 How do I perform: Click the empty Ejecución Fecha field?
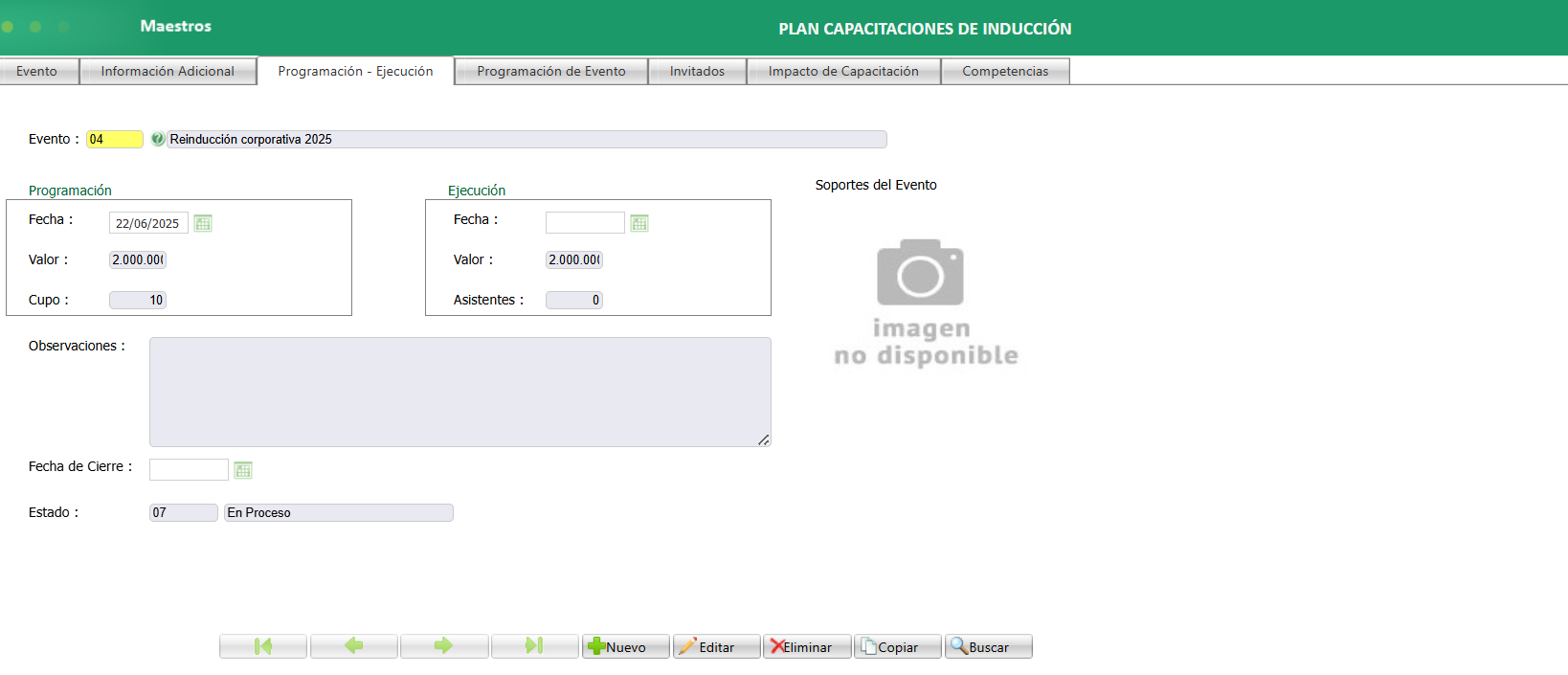[585, 223]
